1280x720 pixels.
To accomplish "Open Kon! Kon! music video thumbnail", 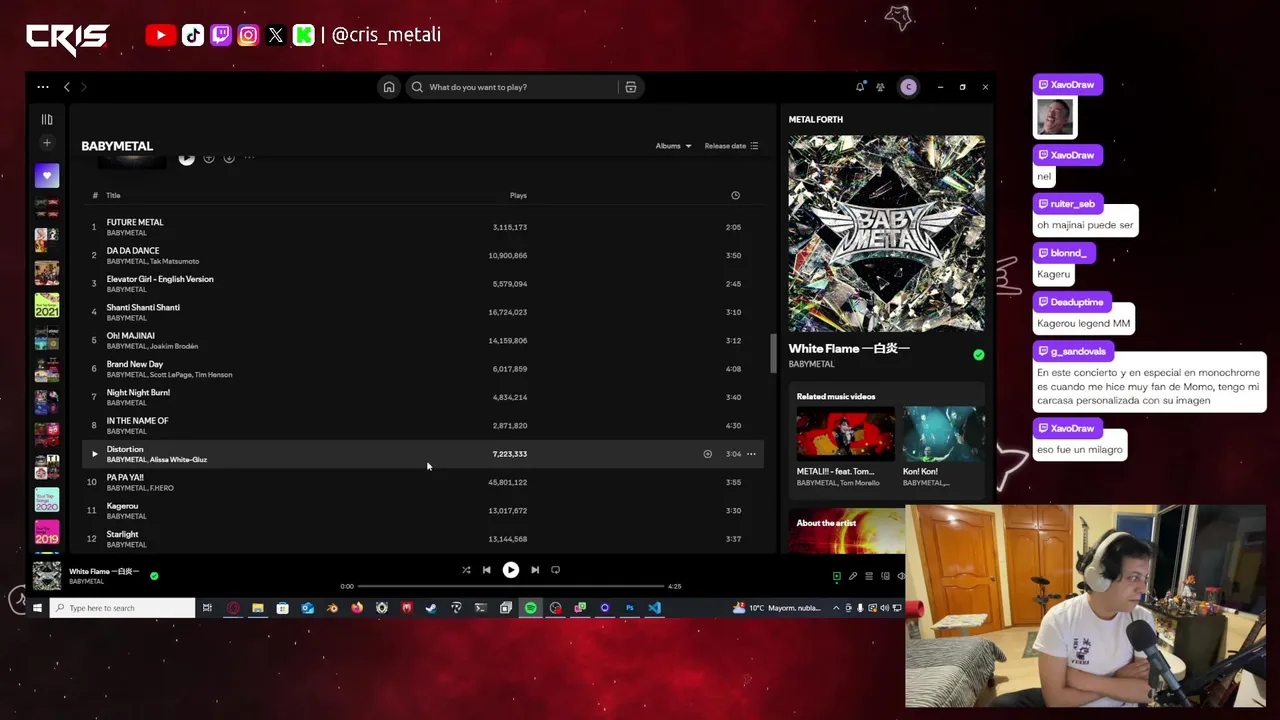I will tap(943, 434).
